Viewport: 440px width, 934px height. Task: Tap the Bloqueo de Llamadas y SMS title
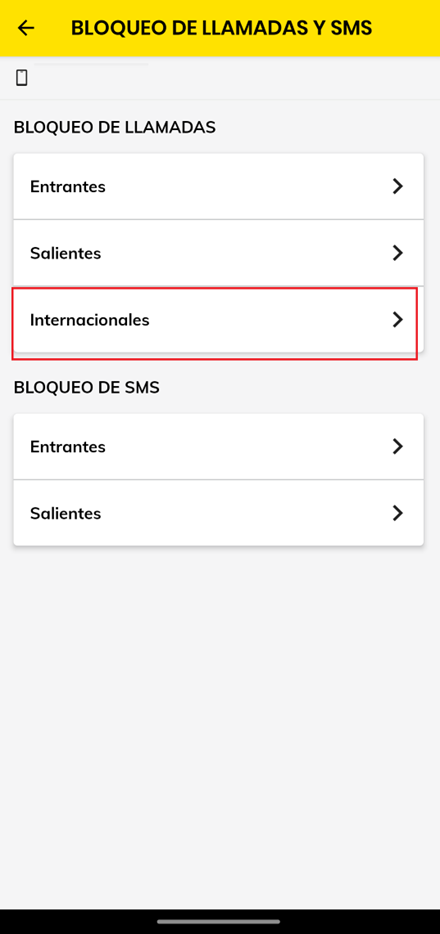pos(221,28)
